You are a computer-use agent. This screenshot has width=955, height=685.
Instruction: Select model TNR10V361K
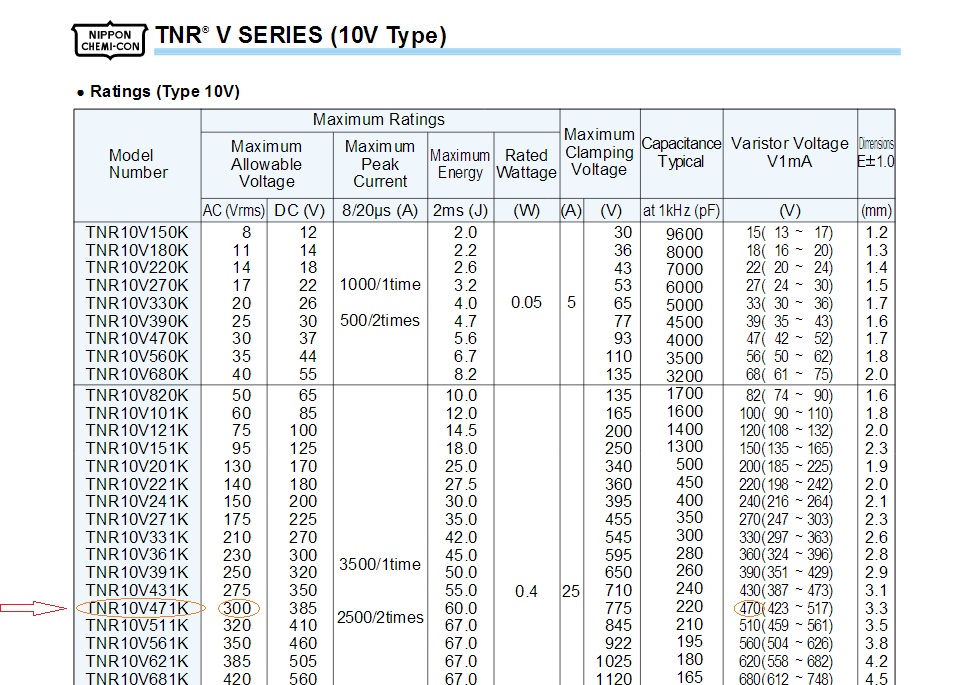coord(137,555)
